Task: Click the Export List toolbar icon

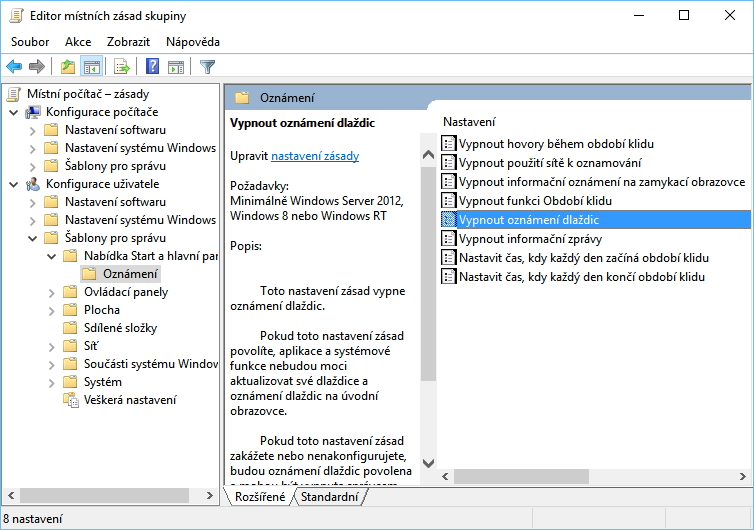Action: click(122, 67)
